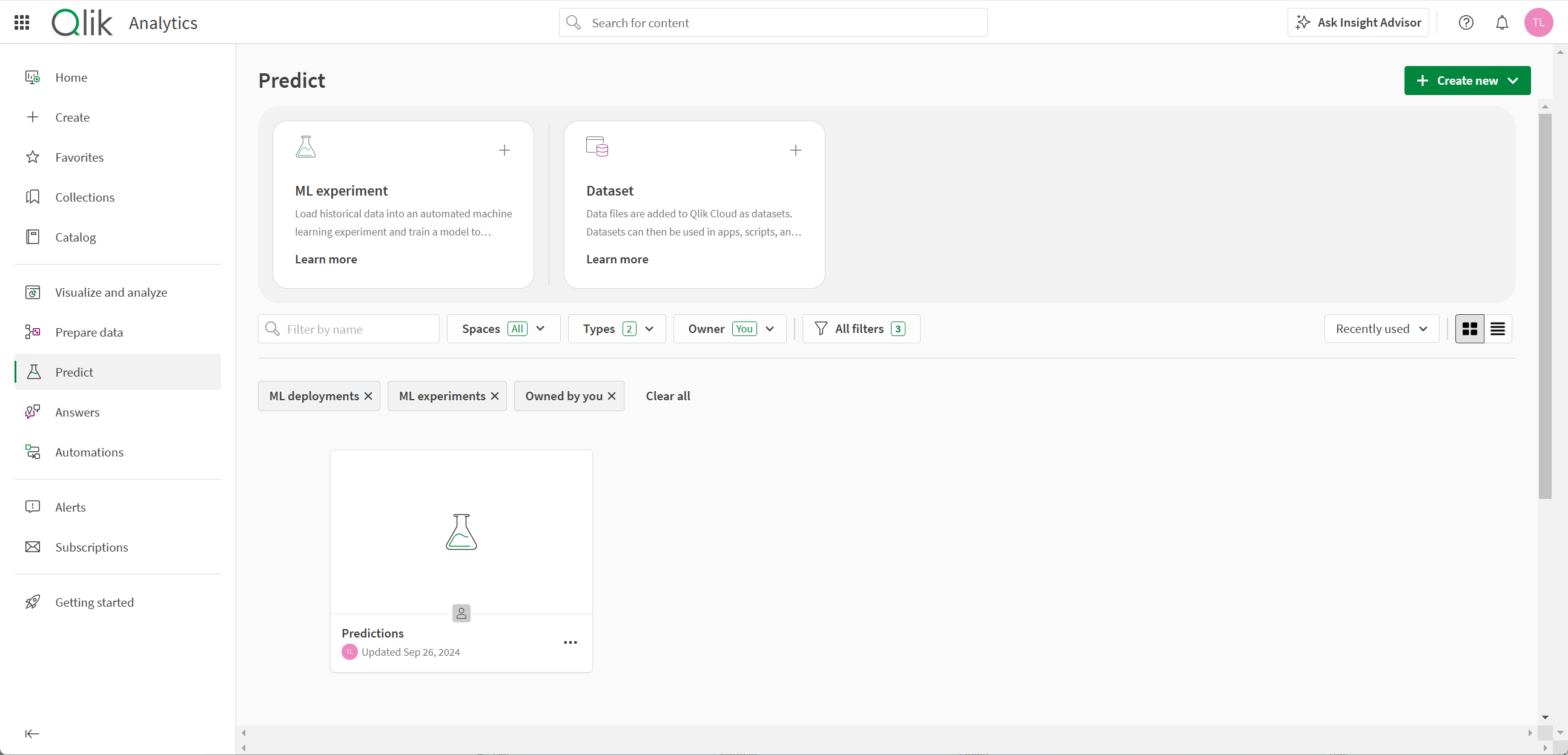The image size is (1568, 755).
Task: Open the TL profile avatar
Action: [x=1539, y=22]
